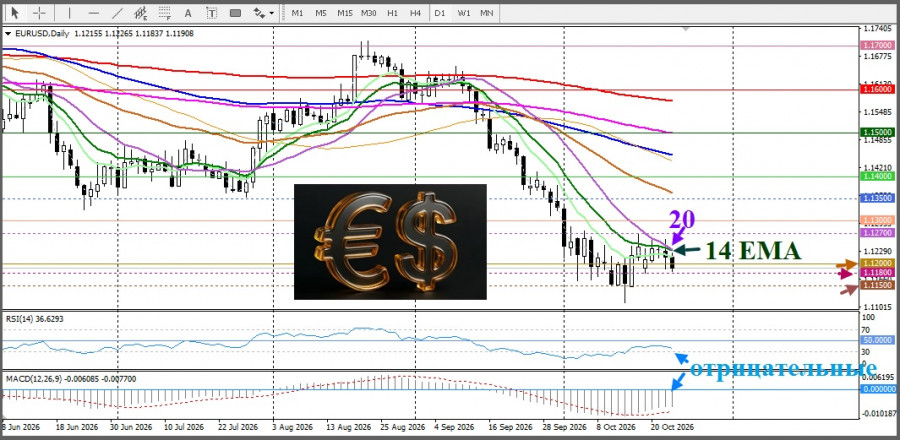Image resolution: width=900 pixels, height=440 pixels.
Task: Select the light green 1.14000 level label
Action: pyautogui.click(x=876, y=176)
